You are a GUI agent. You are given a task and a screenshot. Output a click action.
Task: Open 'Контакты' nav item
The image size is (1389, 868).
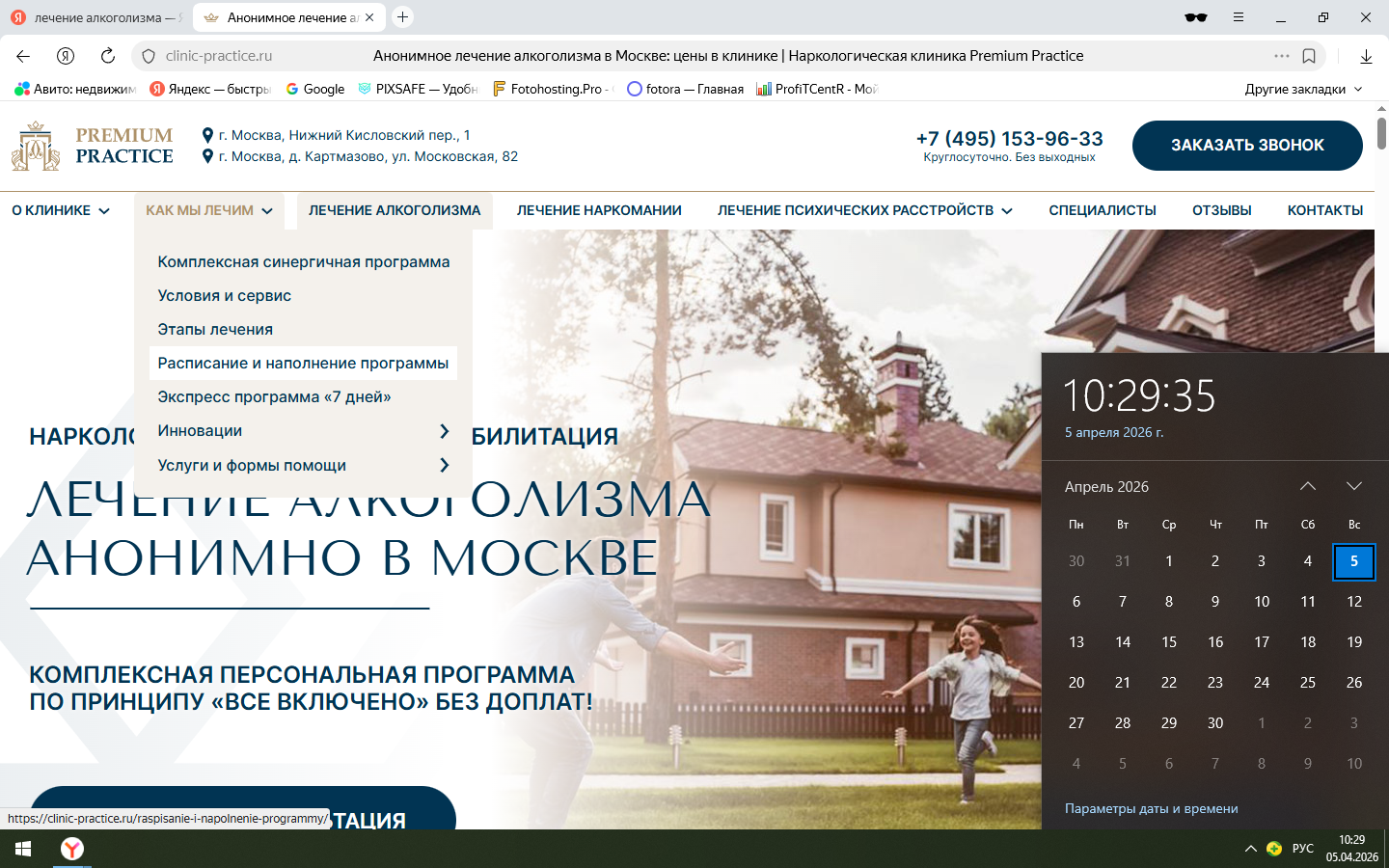click(x=1325, y=210)
